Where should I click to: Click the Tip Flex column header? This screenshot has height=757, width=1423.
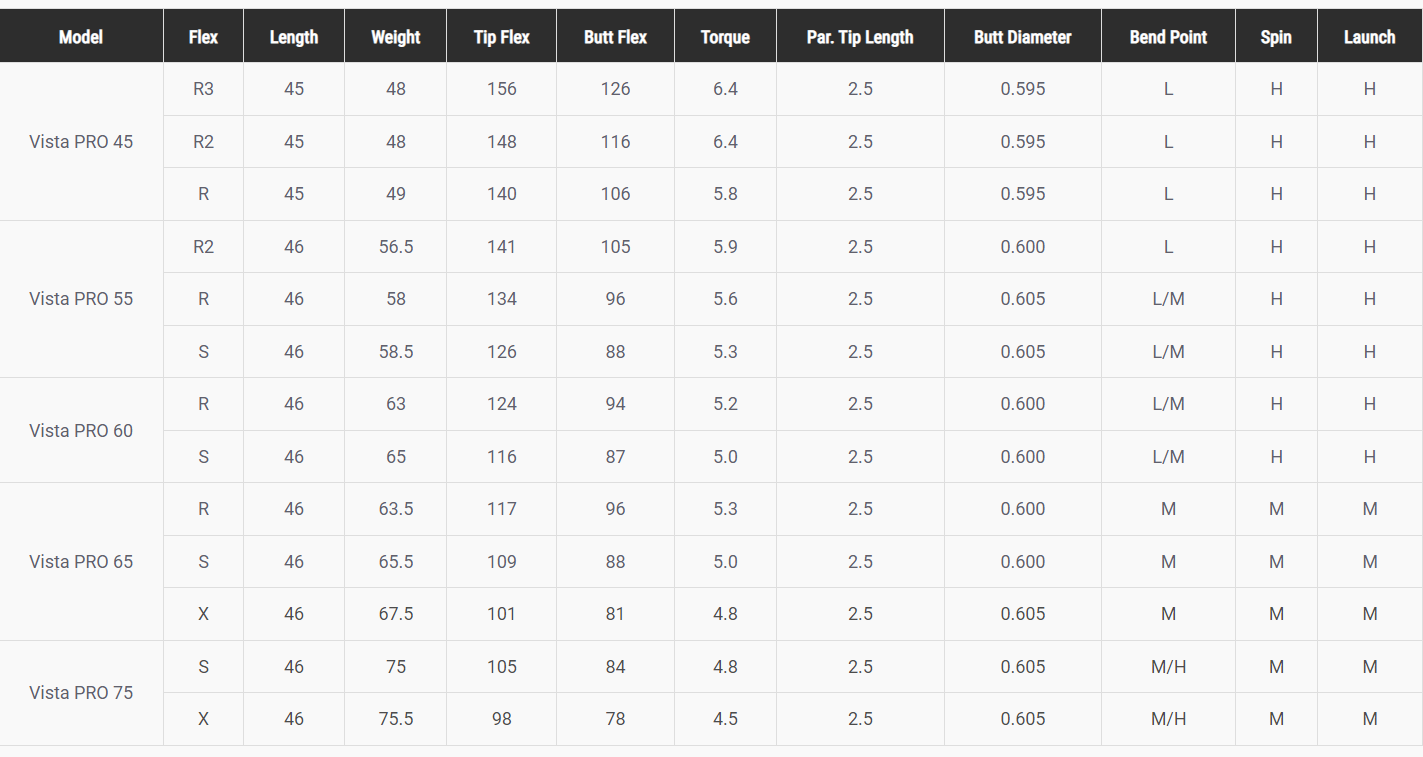click(501, 37)
